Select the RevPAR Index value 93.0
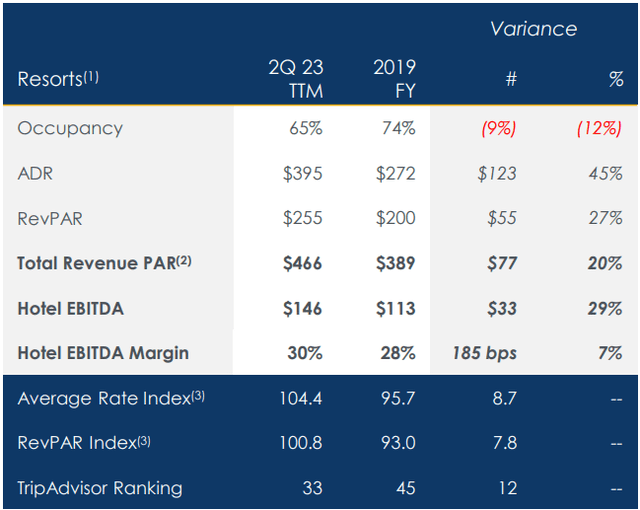The image size is (640, 510). pyautogui.click(x=398, y=443)
